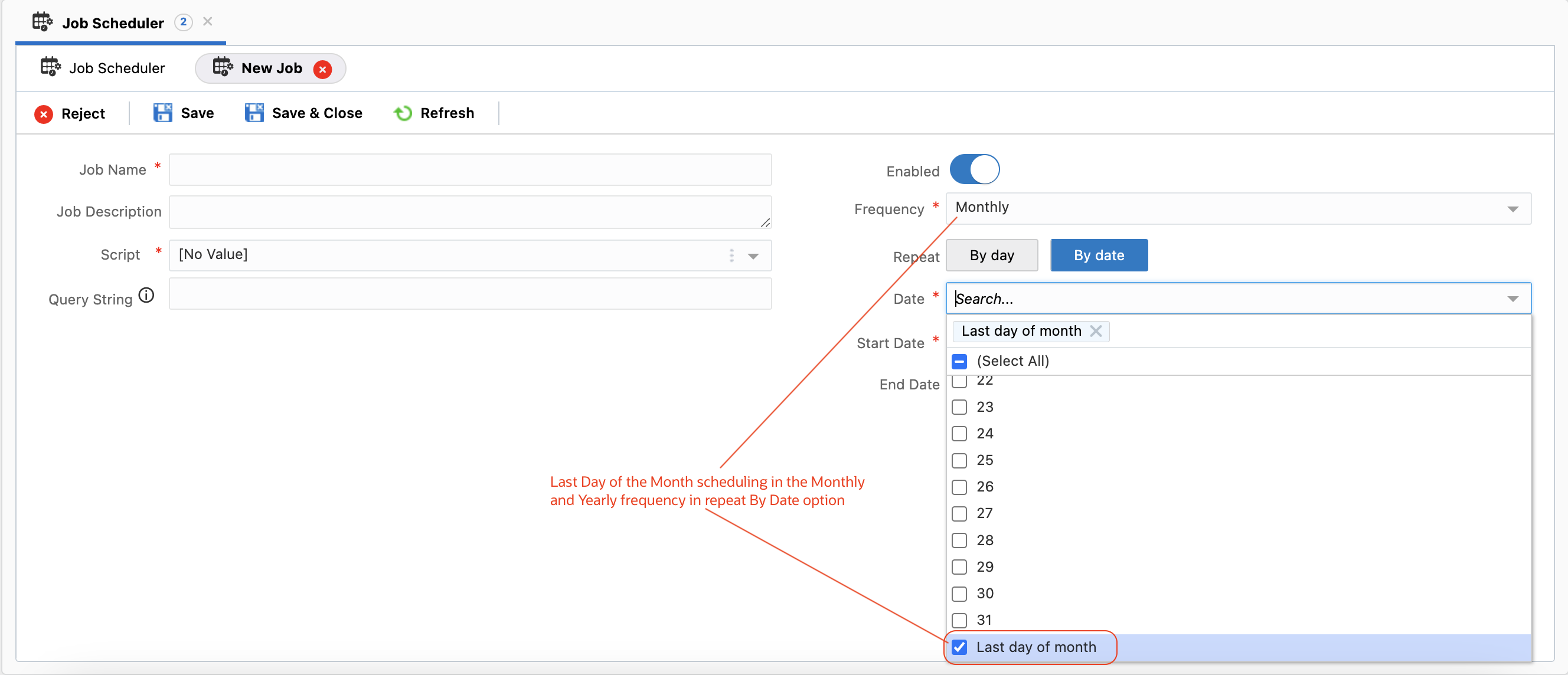Open the Script dropdown arrow
1568x675 pixels.
(753, 256)
